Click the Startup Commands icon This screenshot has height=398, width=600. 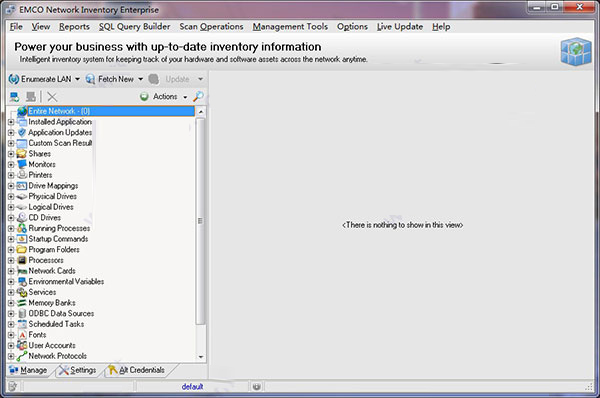[x=22, y=239]
